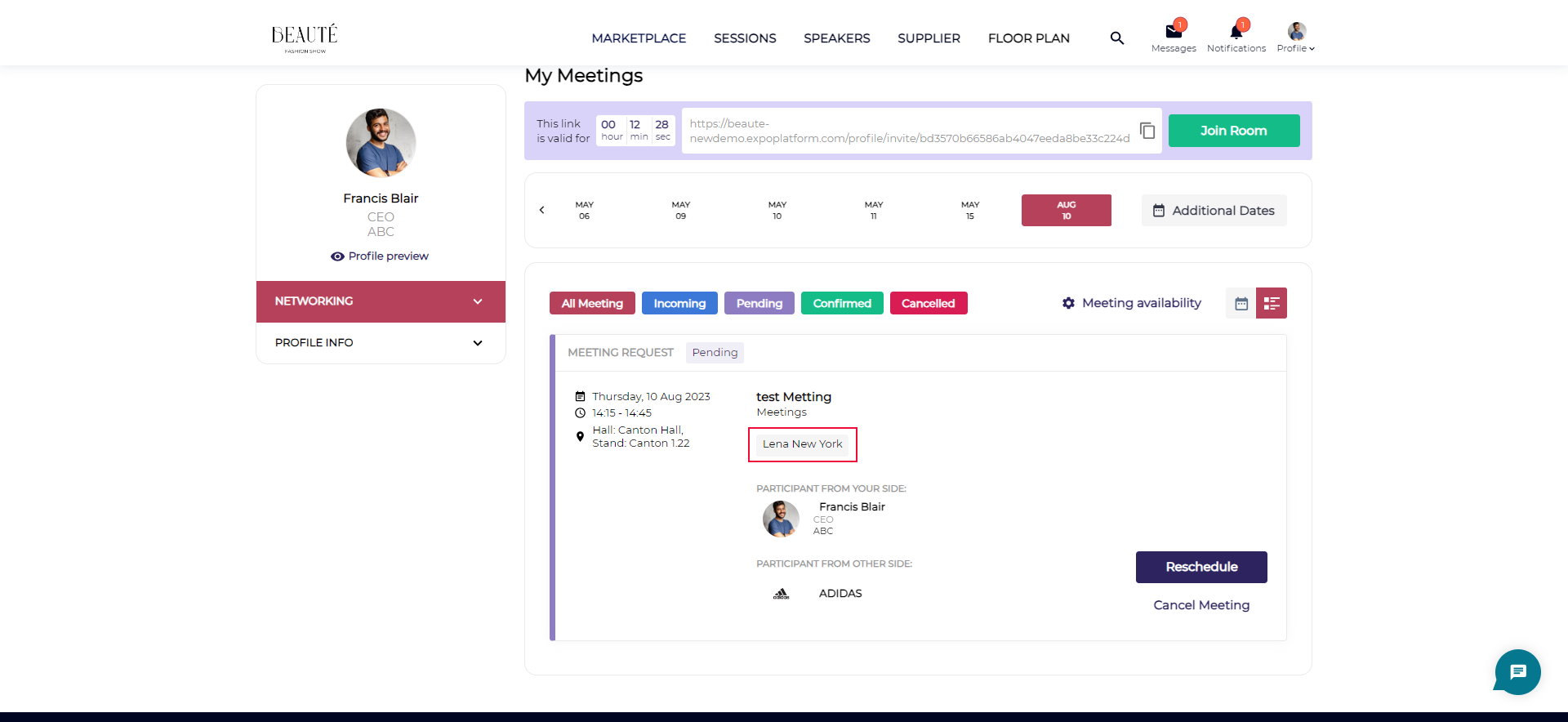Select the May 10 date tab
The width and height of the screenshot is (1568, 722).
(777, 211)
